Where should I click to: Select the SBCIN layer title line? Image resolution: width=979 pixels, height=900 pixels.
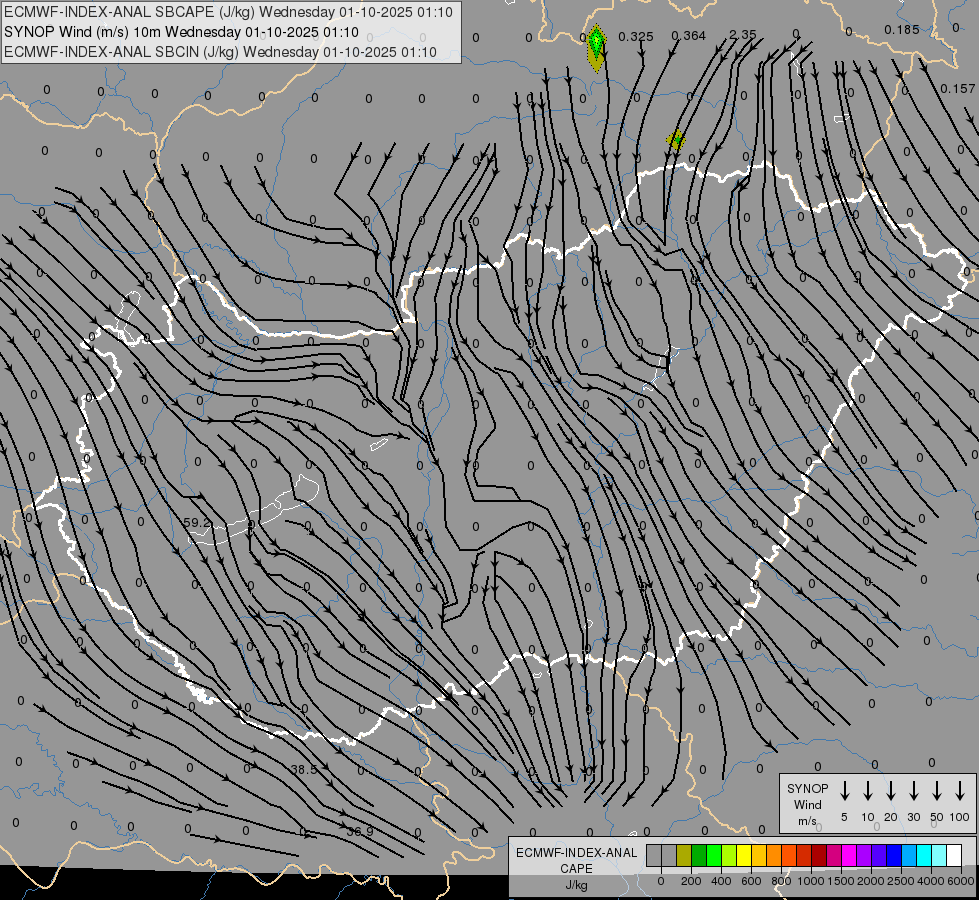(x=220, y=51)
